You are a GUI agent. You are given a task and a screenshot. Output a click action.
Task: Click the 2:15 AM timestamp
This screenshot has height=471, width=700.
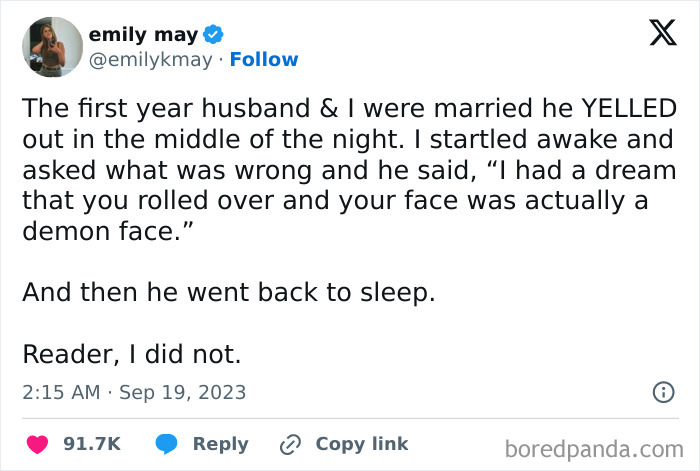[61, 392]
